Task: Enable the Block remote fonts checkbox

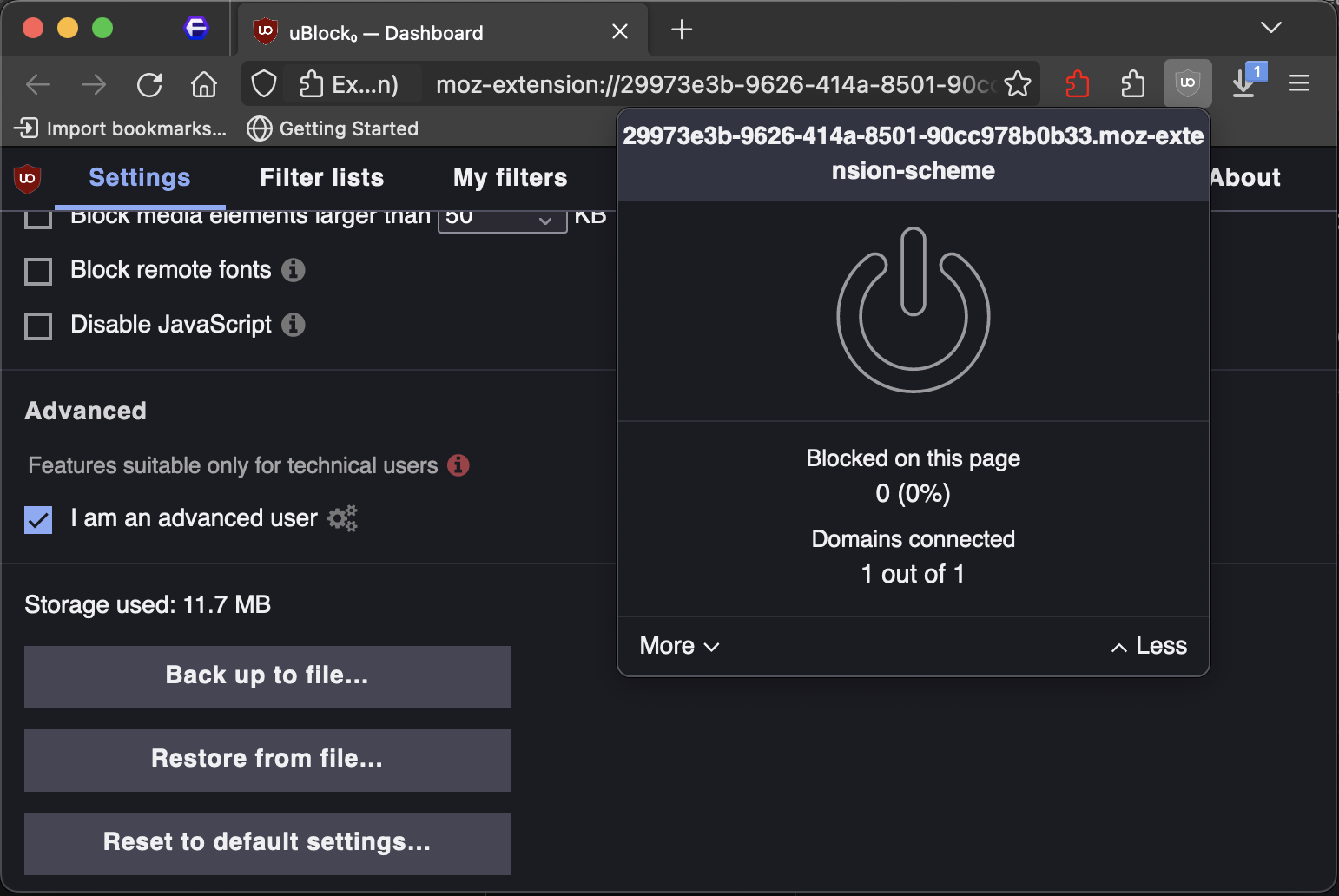Action: click(x=38, y=271)
